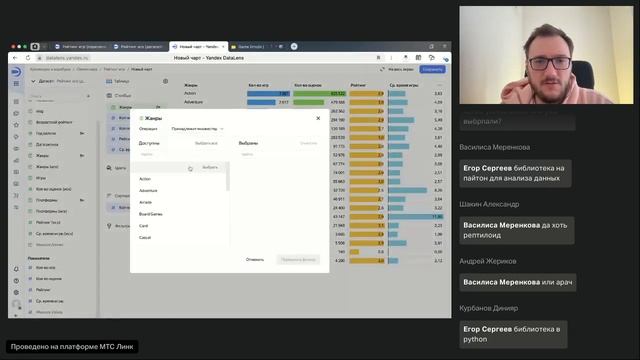Collapse the Датасет chevron
Viewport: 640px width, 360px height.
point(33,81)
